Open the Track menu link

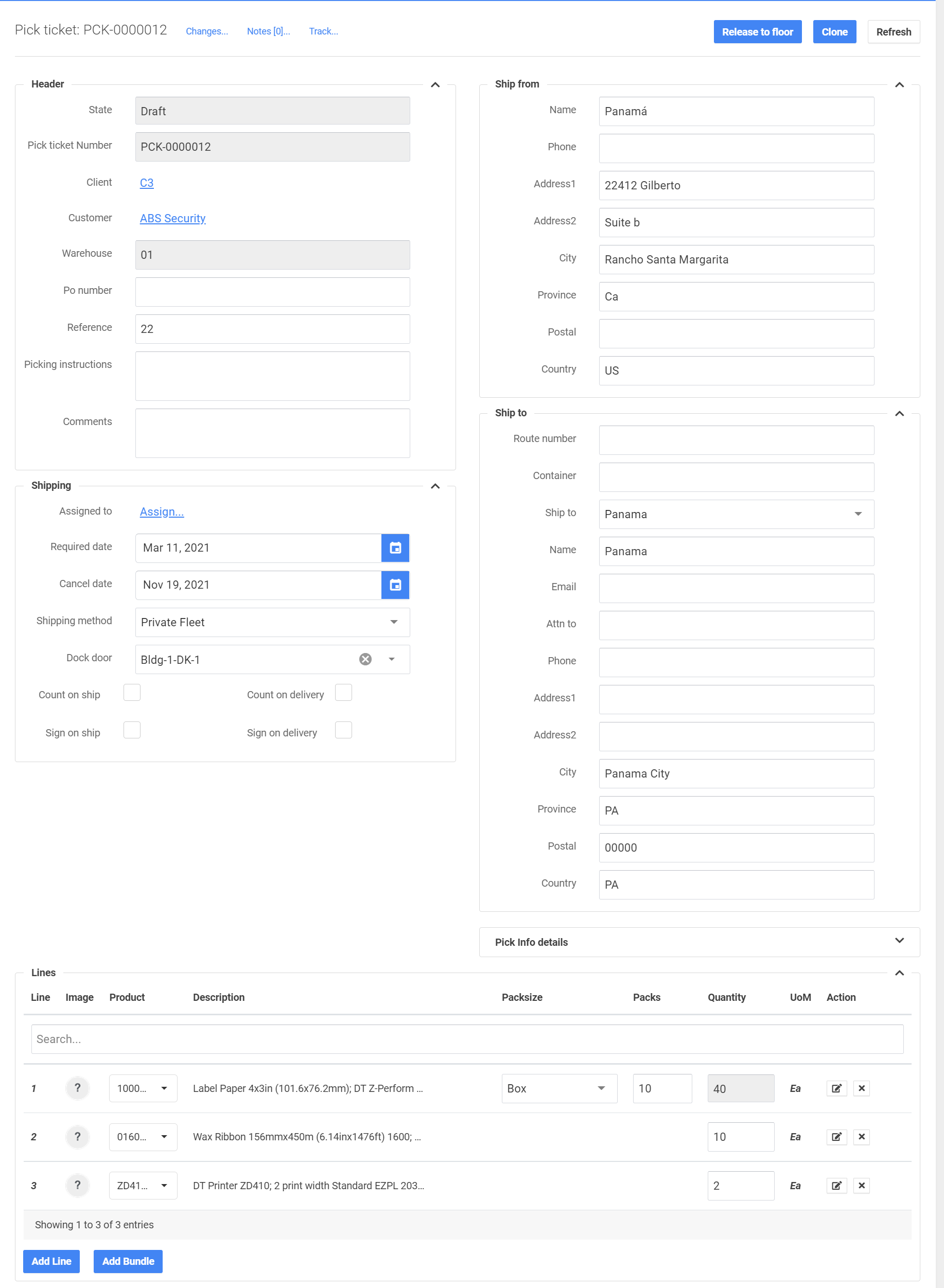point(323,31)
